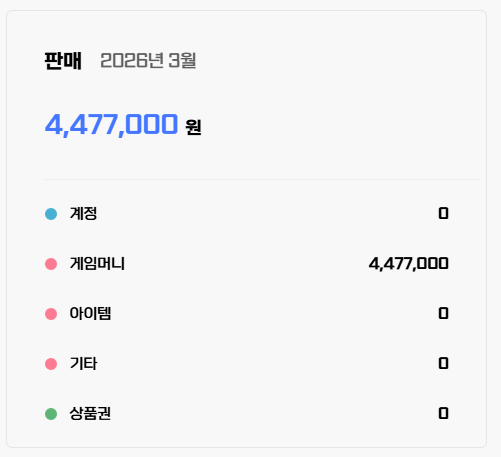This screenshot has width=501, height=457.
Task: Click the 상품권 row value 0
Action: click(443, 413)
